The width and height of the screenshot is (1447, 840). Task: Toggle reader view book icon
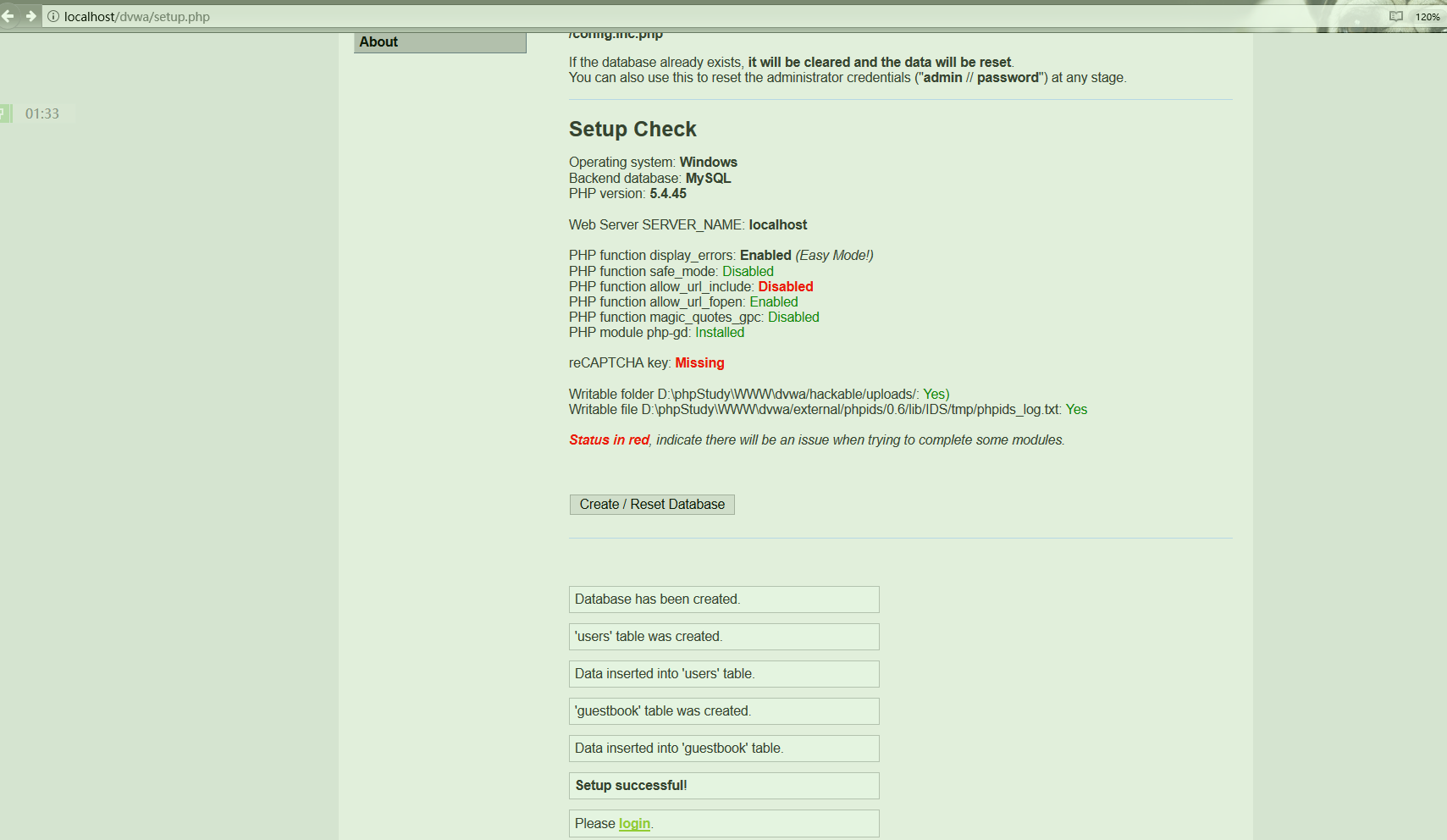pos(1395,17)
